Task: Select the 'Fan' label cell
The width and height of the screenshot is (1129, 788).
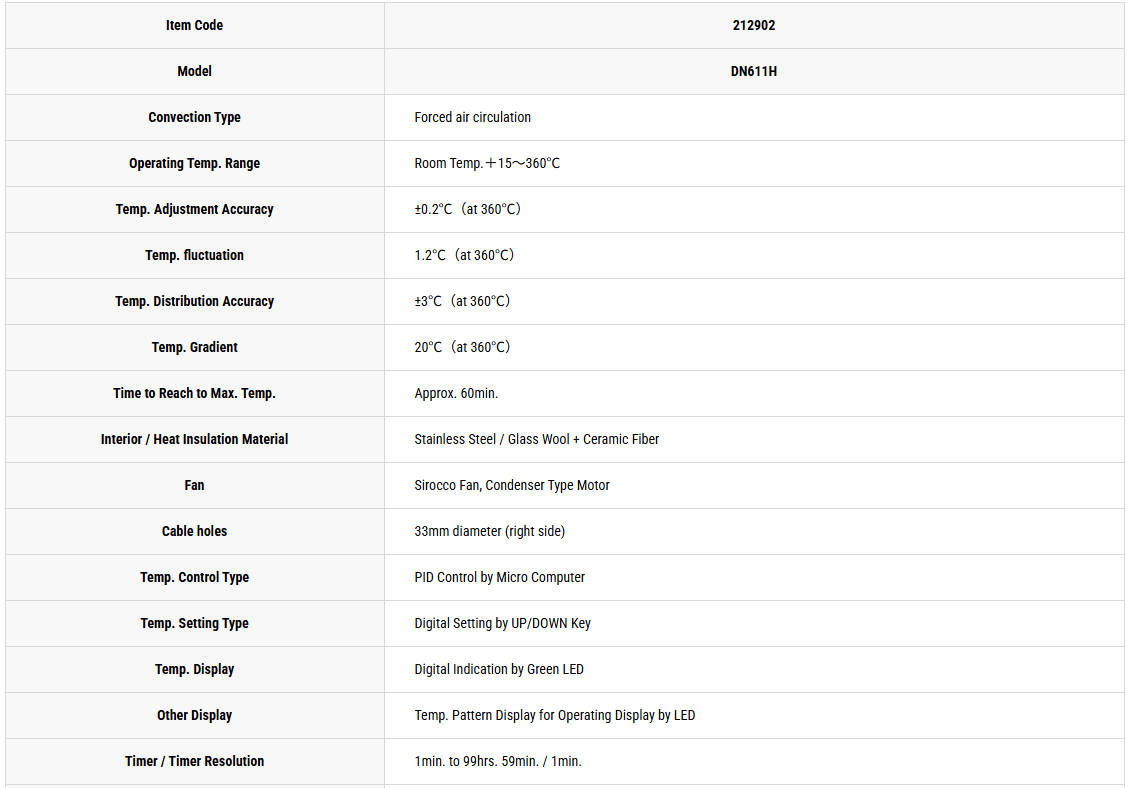Action: pos(194,485)
